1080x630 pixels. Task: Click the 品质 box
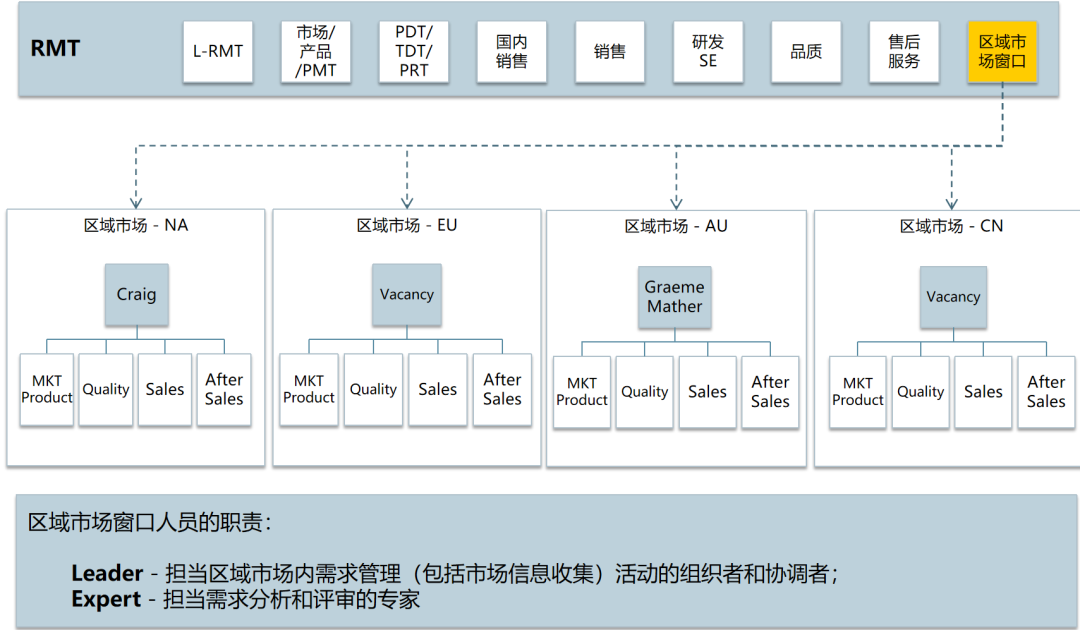click(x=806, y=51)
